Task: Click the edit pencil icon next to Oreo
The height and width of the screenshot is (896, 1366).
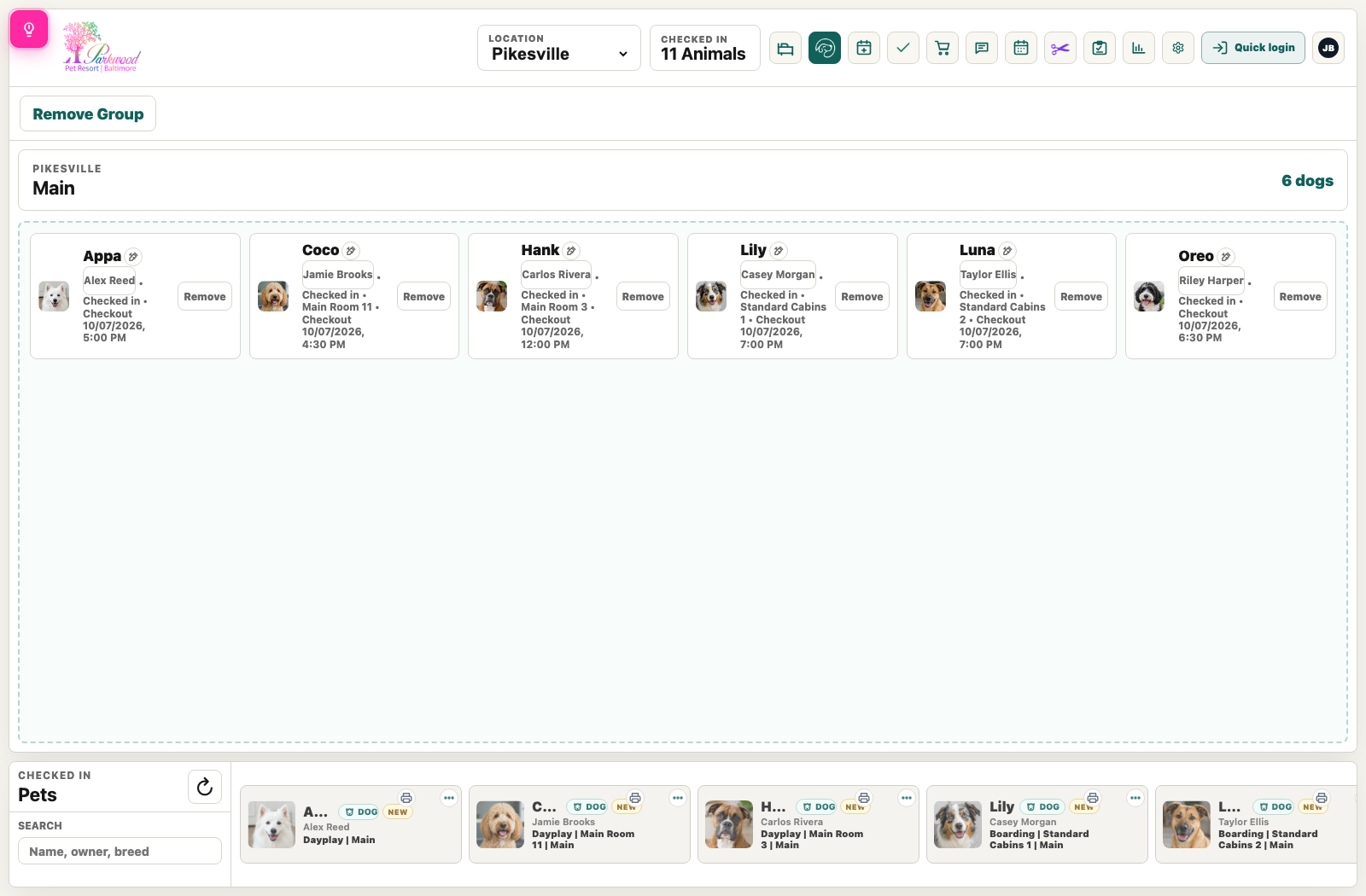Action: click(x=1226, y=257)
